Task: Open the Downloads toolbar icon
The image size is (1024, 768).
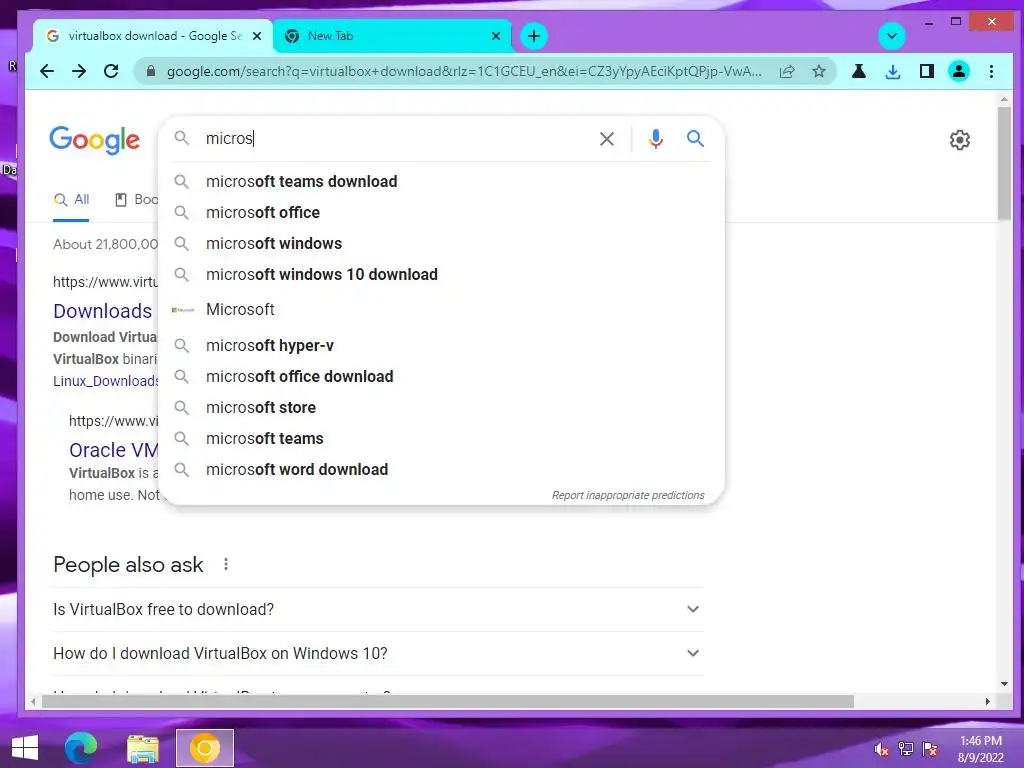Action: point(893,71)
